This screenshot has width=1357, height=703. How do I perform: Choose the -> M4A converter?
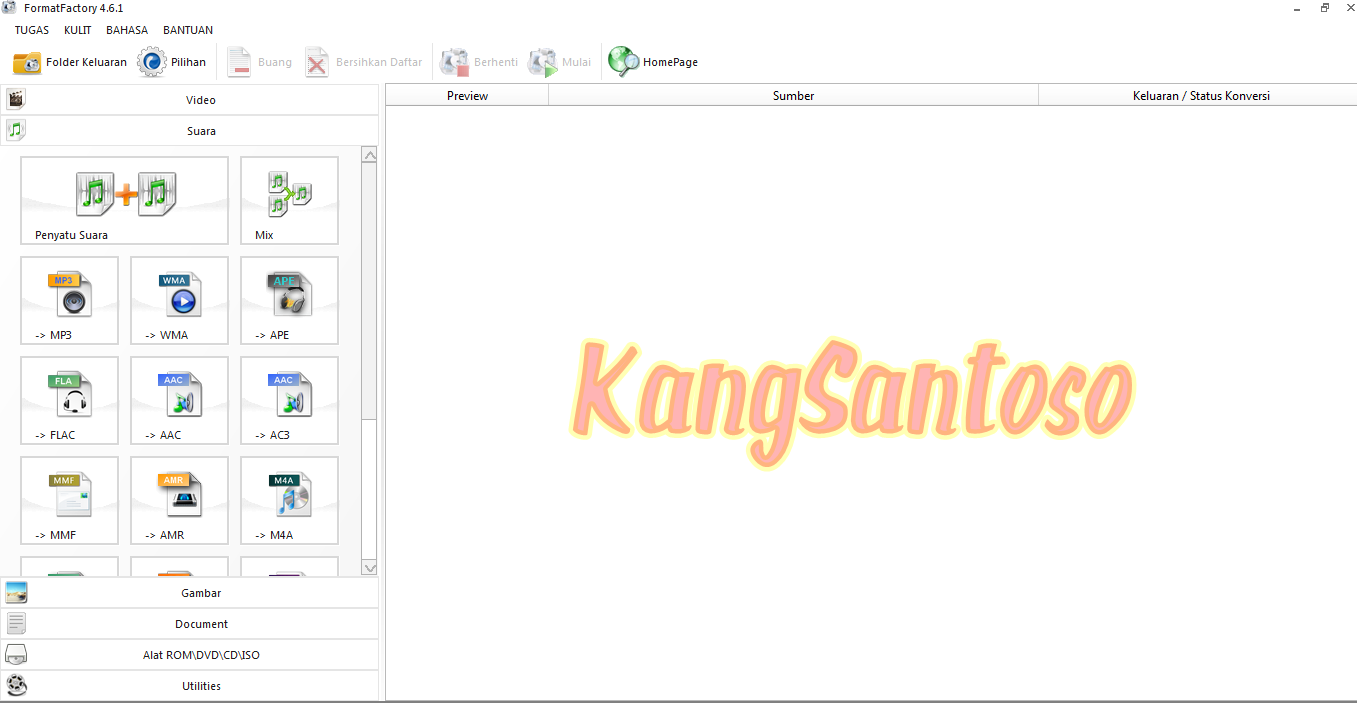pos(289,500)
